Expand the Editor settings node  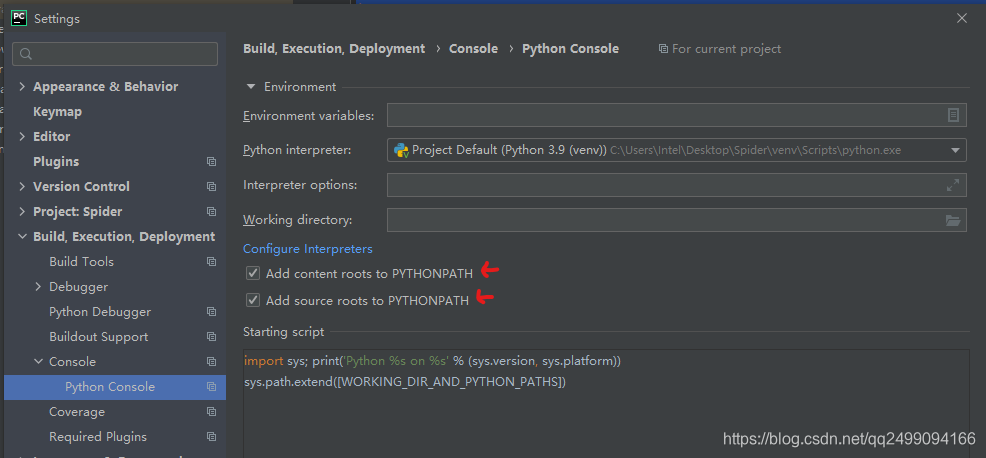point(22,137)
